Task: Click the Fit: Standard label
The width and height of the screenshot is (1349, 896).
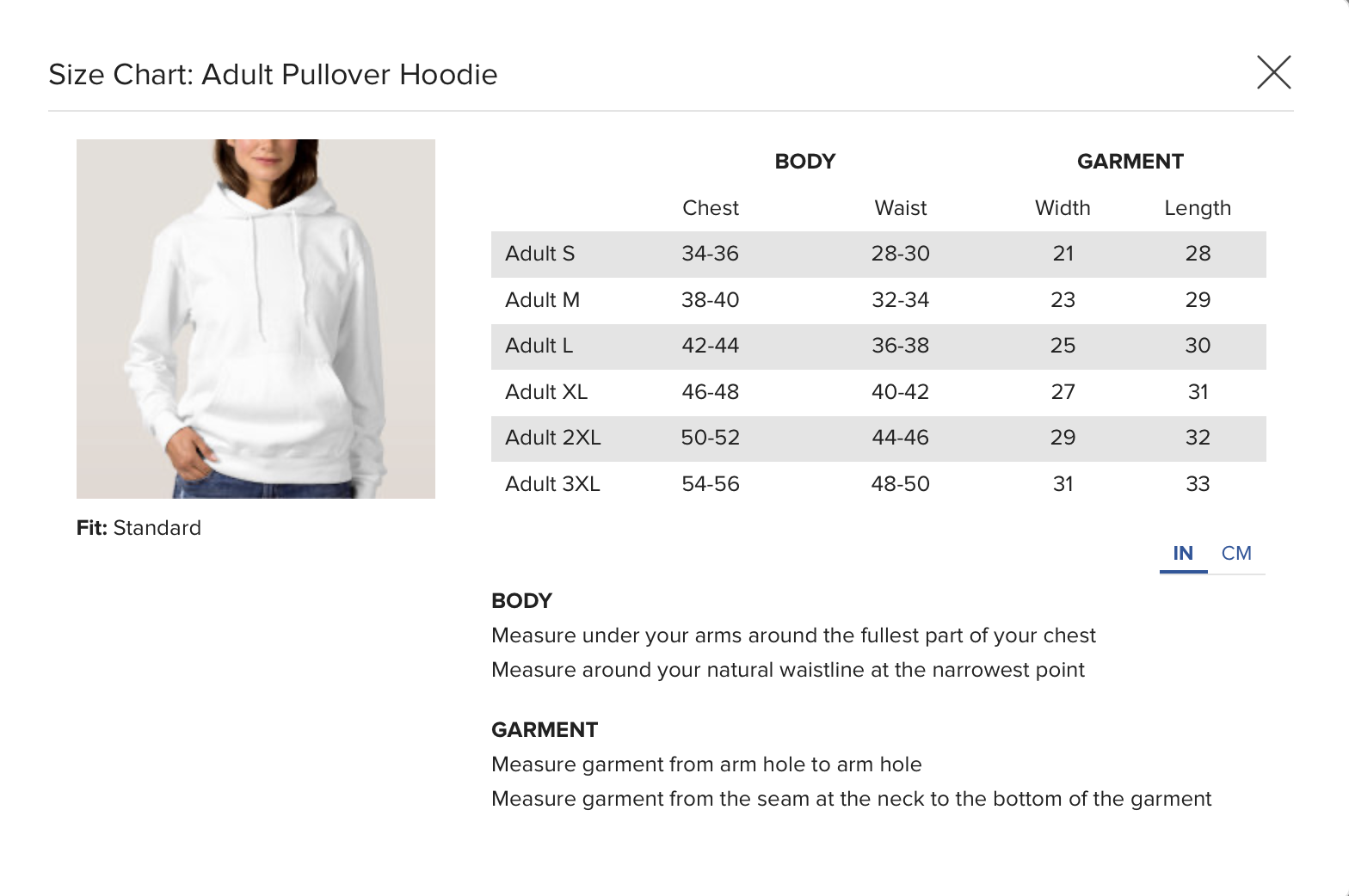Action: tap(139, 528)
